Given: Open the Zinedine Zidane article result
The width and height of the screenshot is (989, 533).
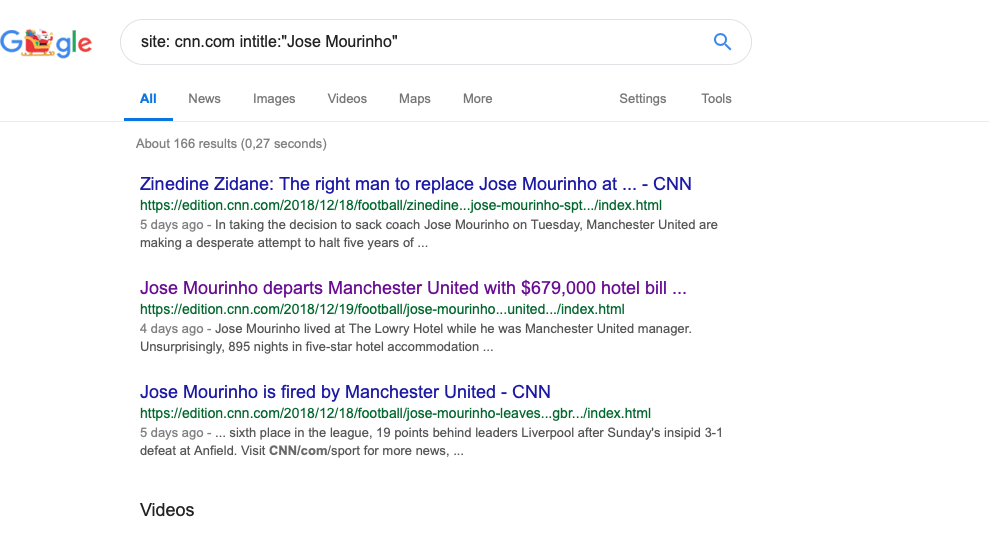Looking at the screenshot, I should point(416,184).
